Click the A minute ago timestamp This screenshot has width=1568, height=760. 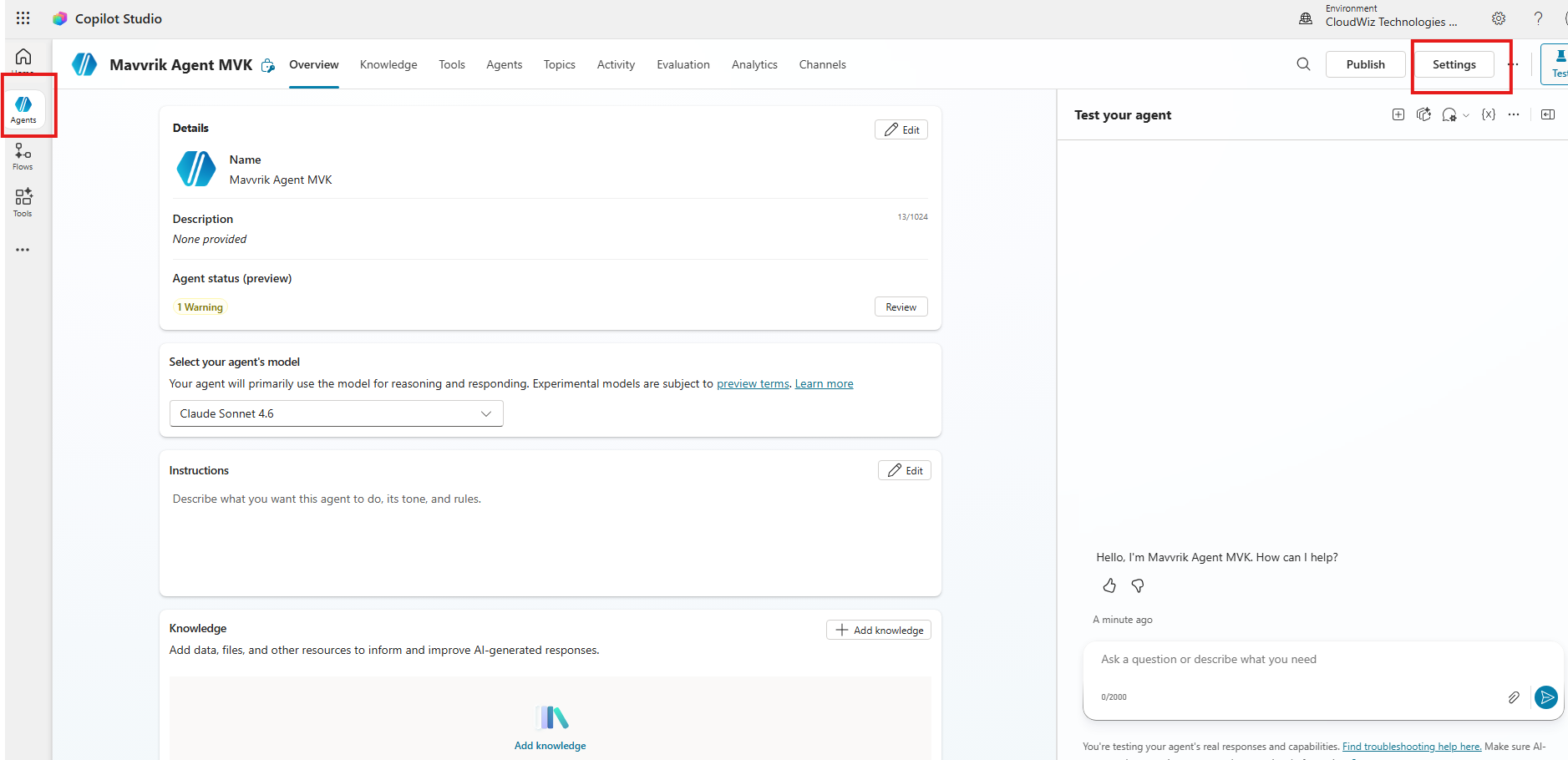[x=1123, y=620]
